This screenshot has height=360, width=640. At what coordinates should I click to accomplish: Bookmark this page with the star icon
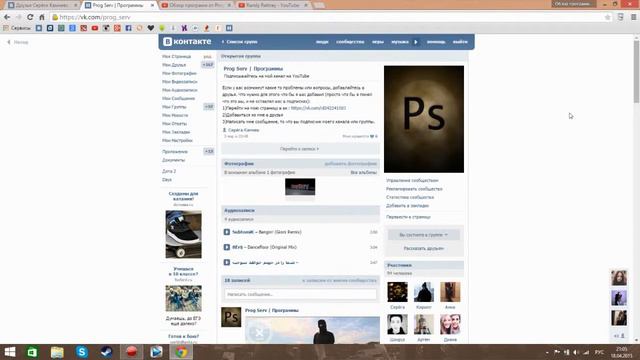point(607,17)
